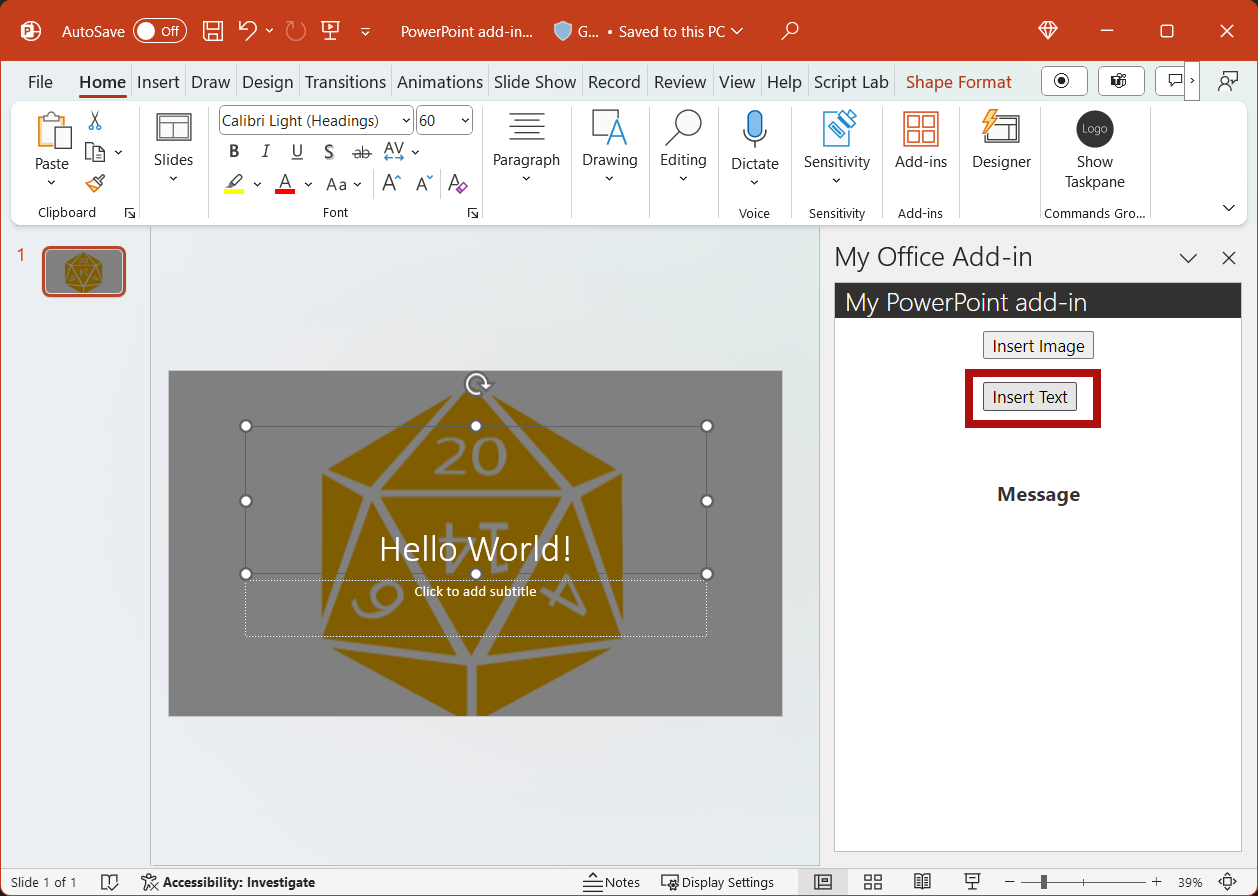Expand the Paste options arrow

pos(52,183)
